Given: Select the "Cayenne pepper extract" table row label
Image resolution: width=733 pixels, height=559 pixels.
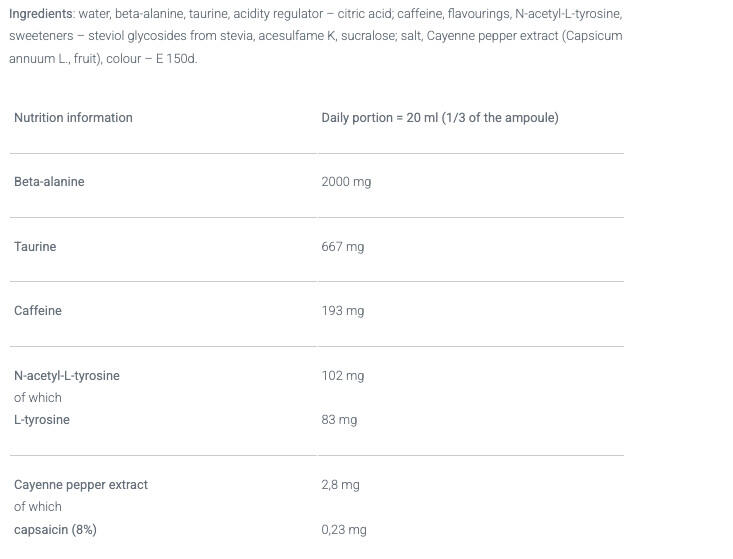Looking at the screenshot, I should (81, 485).
